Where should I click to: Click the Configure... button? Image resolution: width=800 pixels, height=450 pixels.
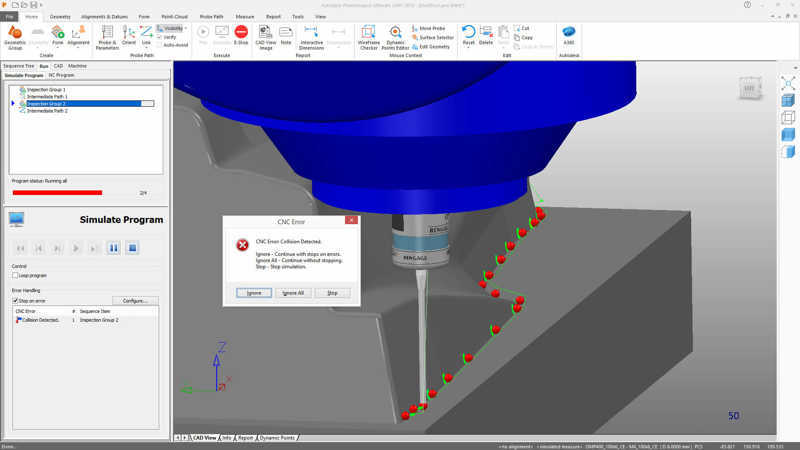pos(134,300)
